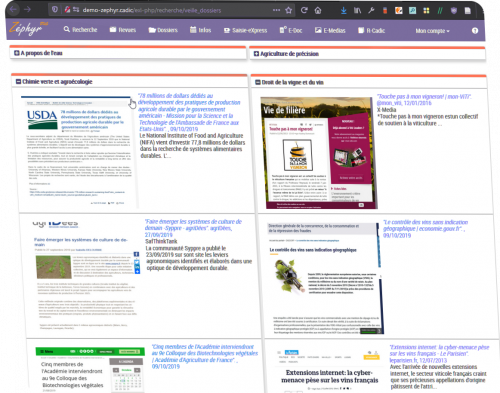The height and width of the screenshot is (393, 500).
Task: Expand the A propos de l'eau panel
Action: [x=17, y=53]
